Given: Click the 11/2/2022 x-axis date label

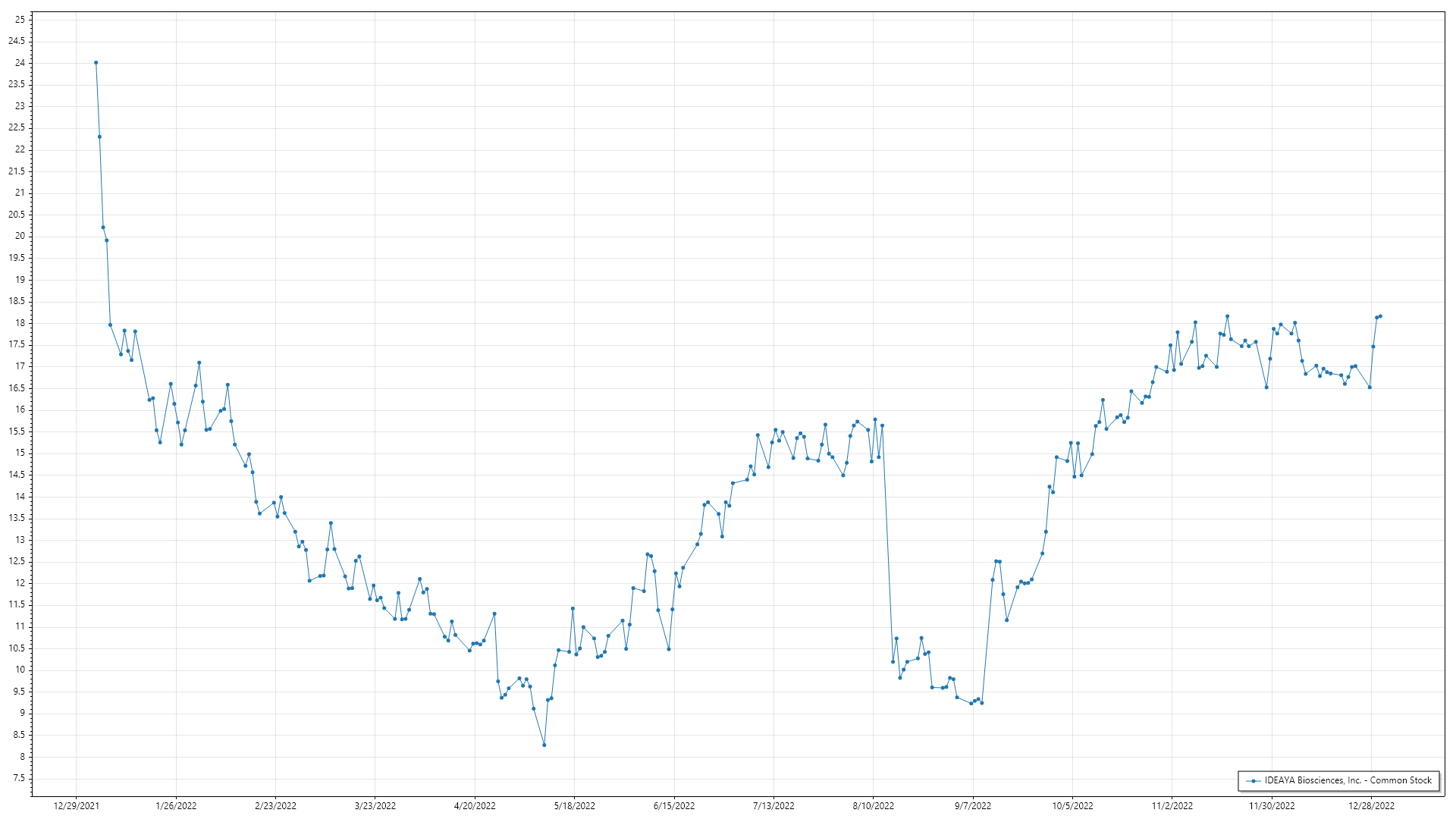Looking at the screenshot, I should click(x=1172, y=805).
